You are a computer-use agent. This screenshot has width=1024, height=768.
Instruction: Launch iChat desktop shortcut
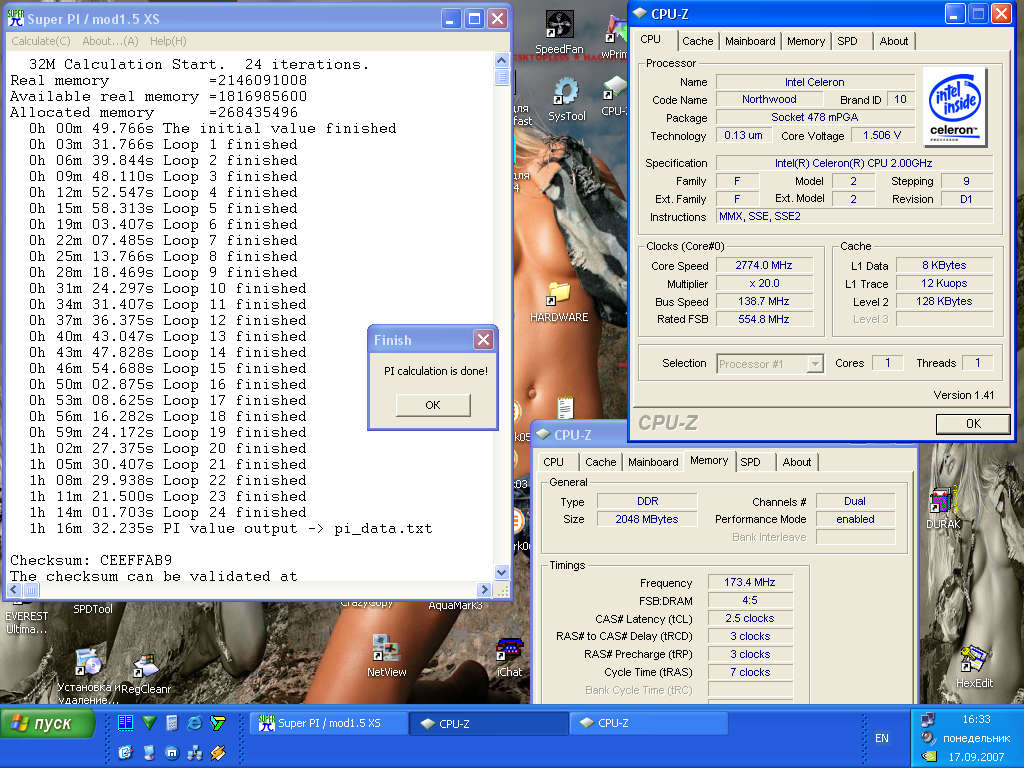coord(509,657)
